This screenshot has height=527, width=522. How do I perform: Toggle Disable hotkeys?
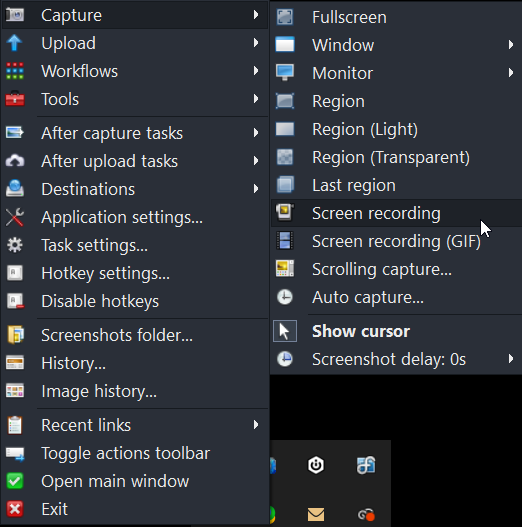tap(135, 301)
